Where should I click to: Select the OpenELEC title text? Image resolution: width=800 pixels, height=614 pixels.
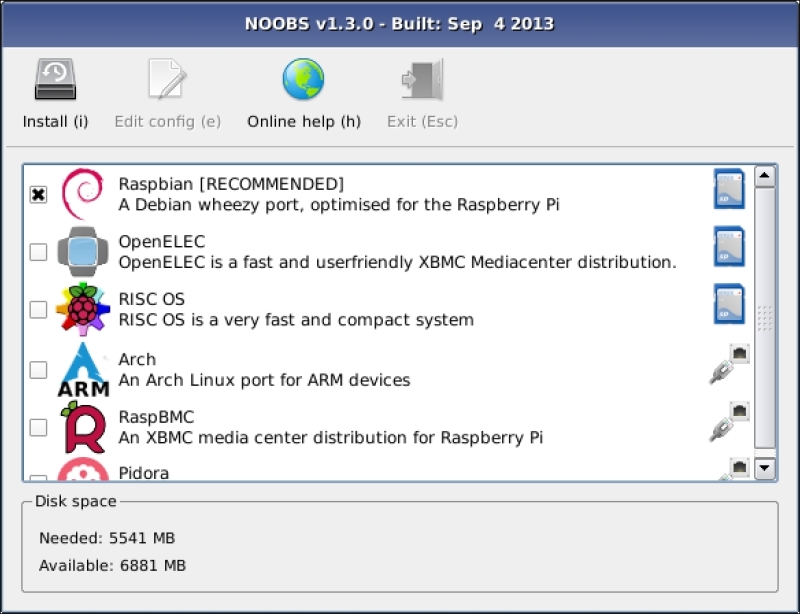pyautogui.click(x=162, y=241)
